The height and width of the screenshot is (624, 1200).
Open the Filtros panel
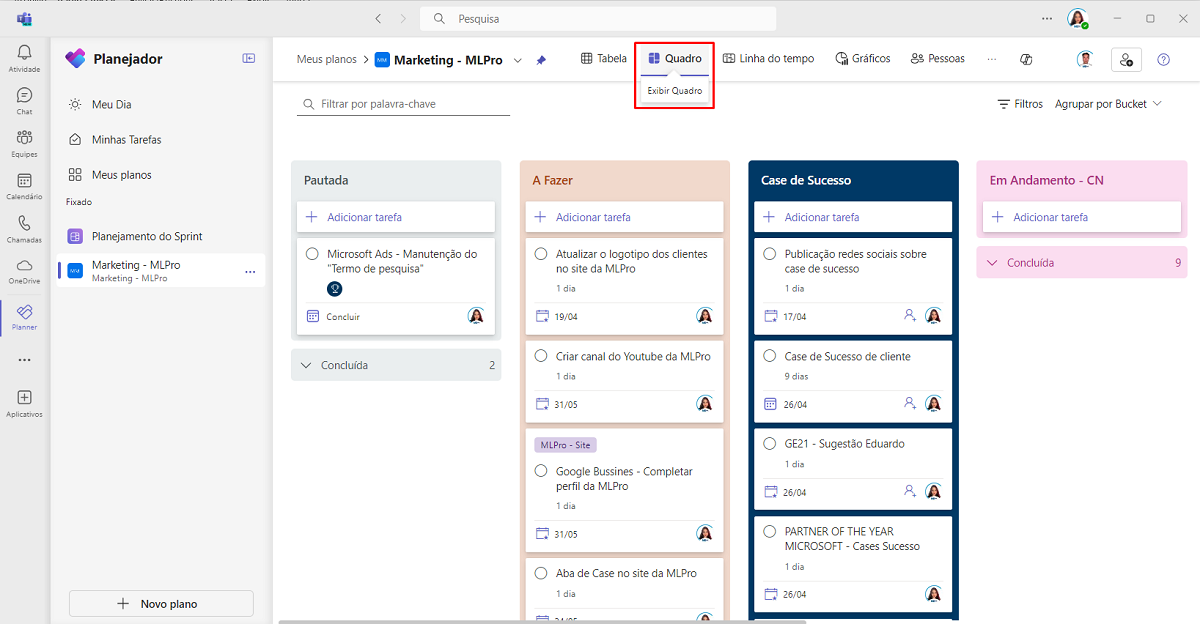tap(1020, 104)
